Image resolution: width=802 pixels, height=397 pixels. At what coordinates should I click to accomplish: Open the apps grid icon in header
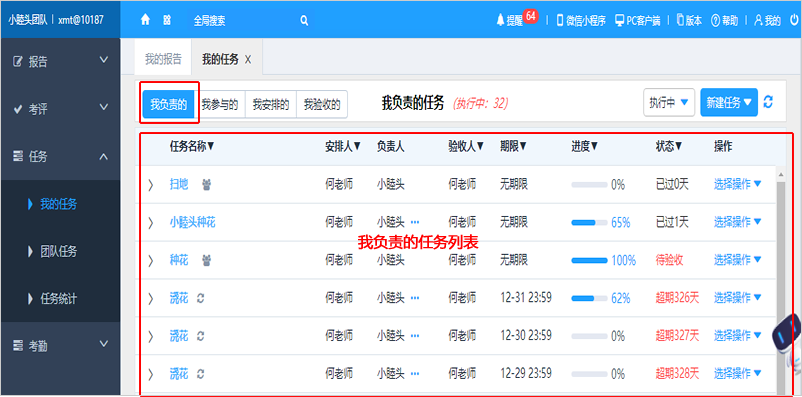coord(167,20)
